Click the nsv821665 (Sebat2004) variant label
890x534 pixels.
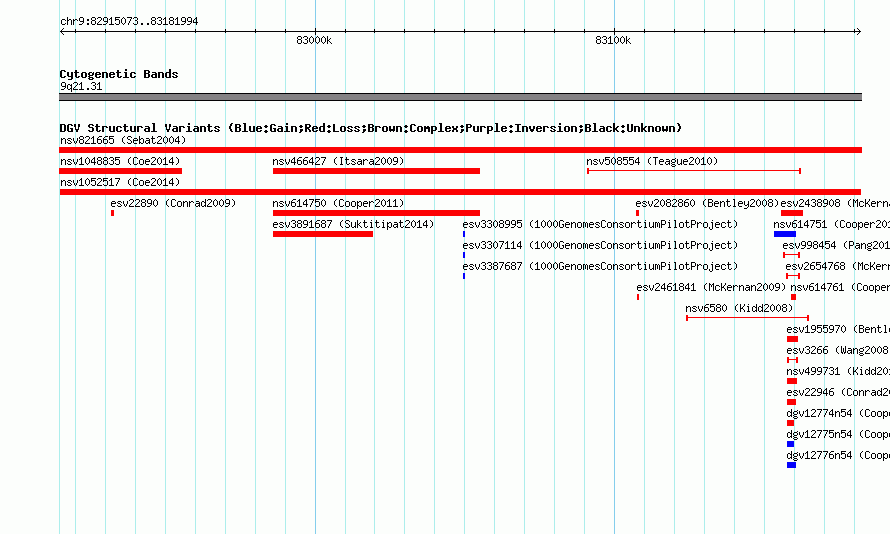(x=123, y=140)
